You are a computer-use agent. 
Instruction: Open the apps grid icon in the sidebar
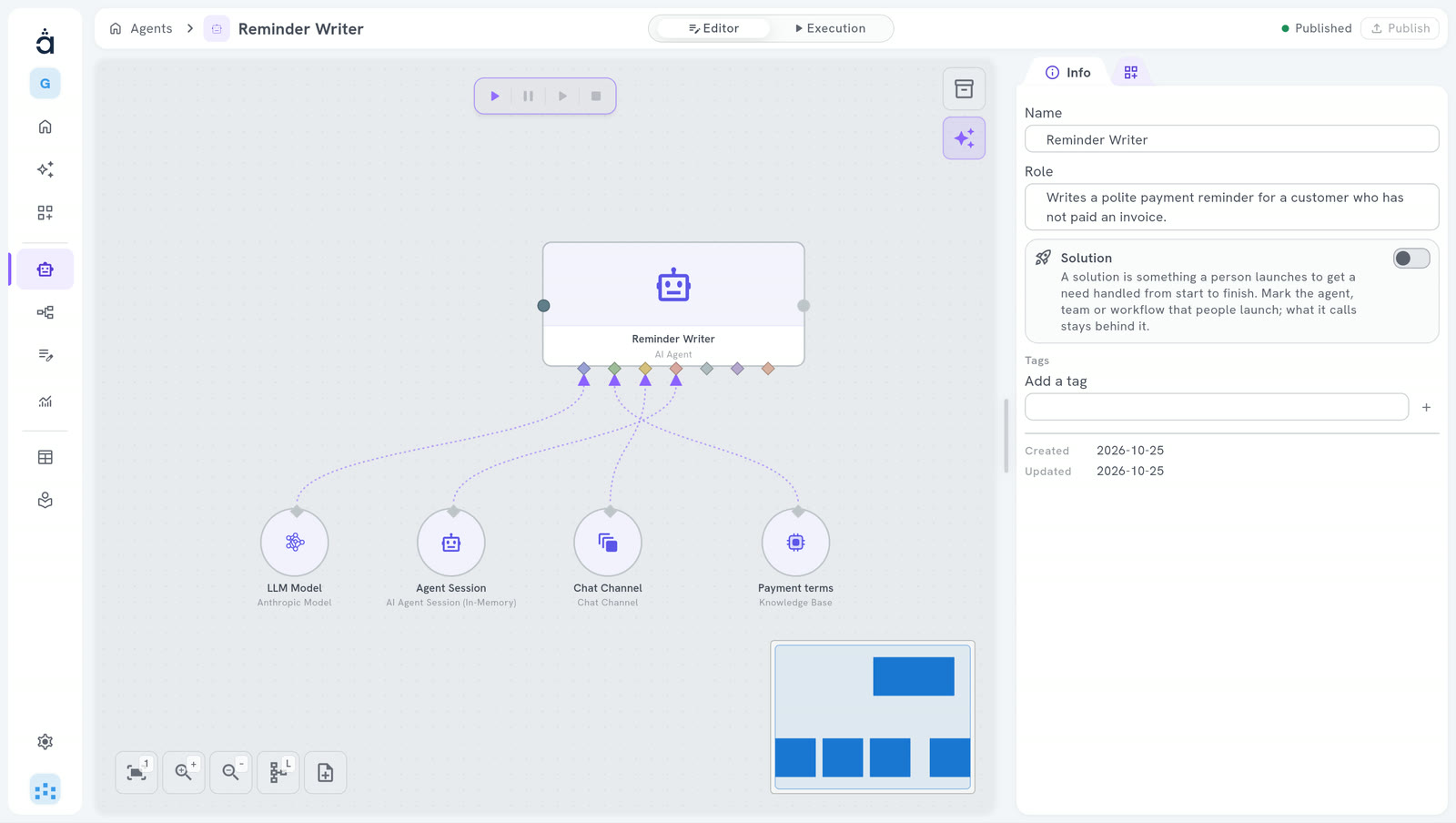45,212
